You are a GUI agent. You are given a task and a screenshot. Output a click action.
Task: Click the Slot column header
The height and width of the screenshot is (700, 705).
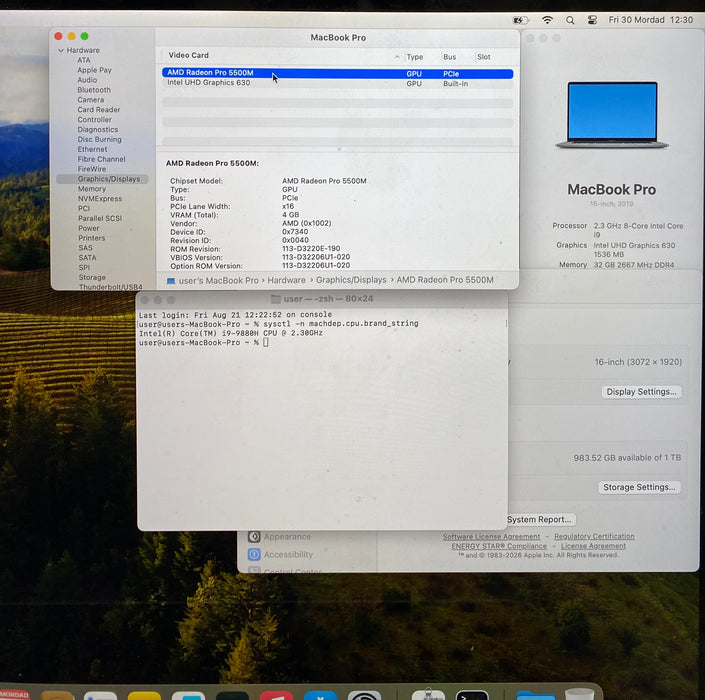pyautogui.click(x=484, y=57)
